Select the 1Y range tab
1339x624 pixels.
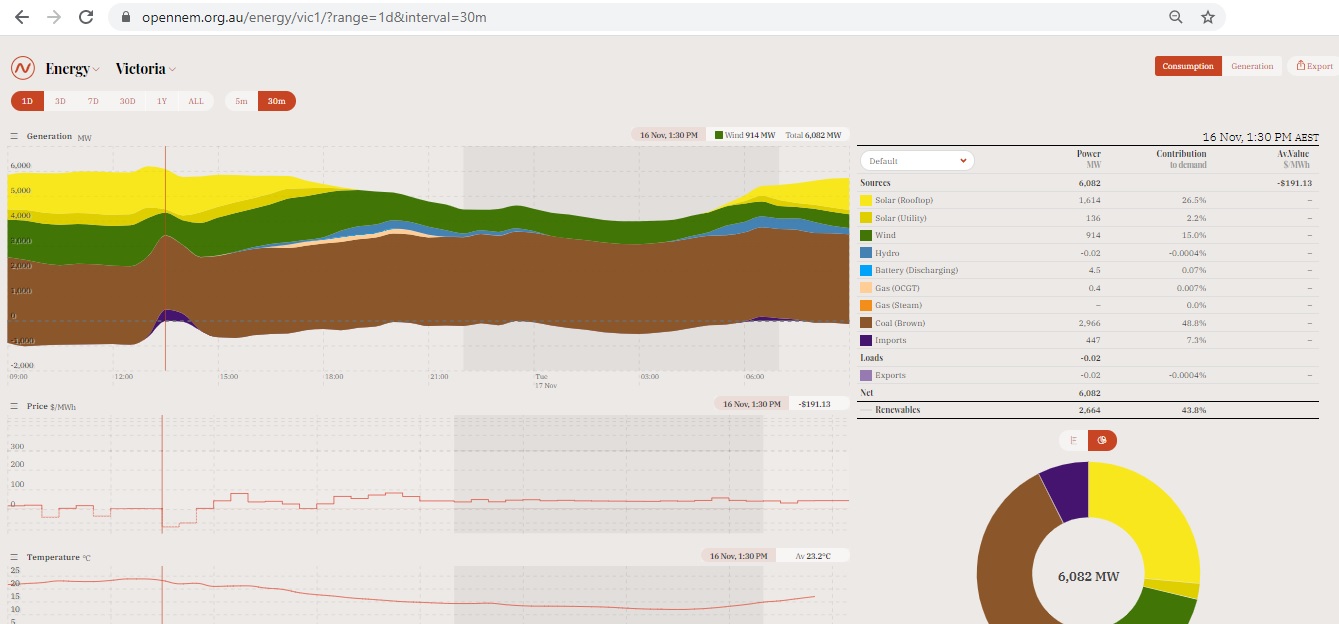[162, 101]
